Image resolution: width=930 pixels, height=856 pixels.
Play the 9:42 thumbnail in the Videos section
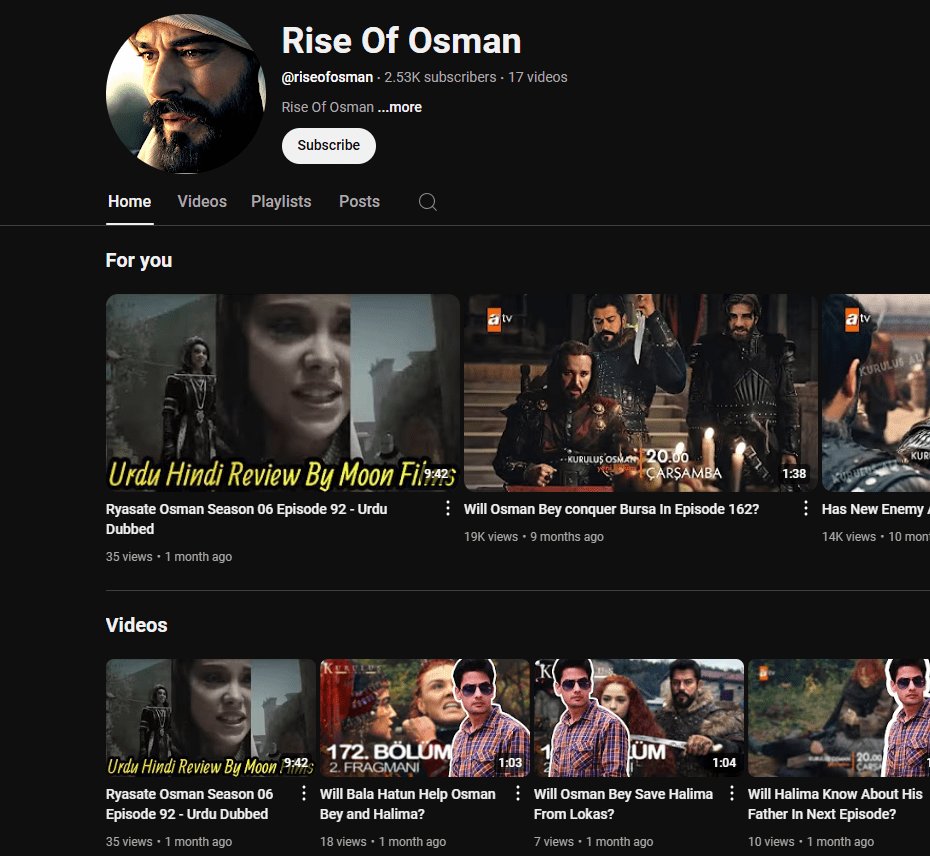(211, 718)
